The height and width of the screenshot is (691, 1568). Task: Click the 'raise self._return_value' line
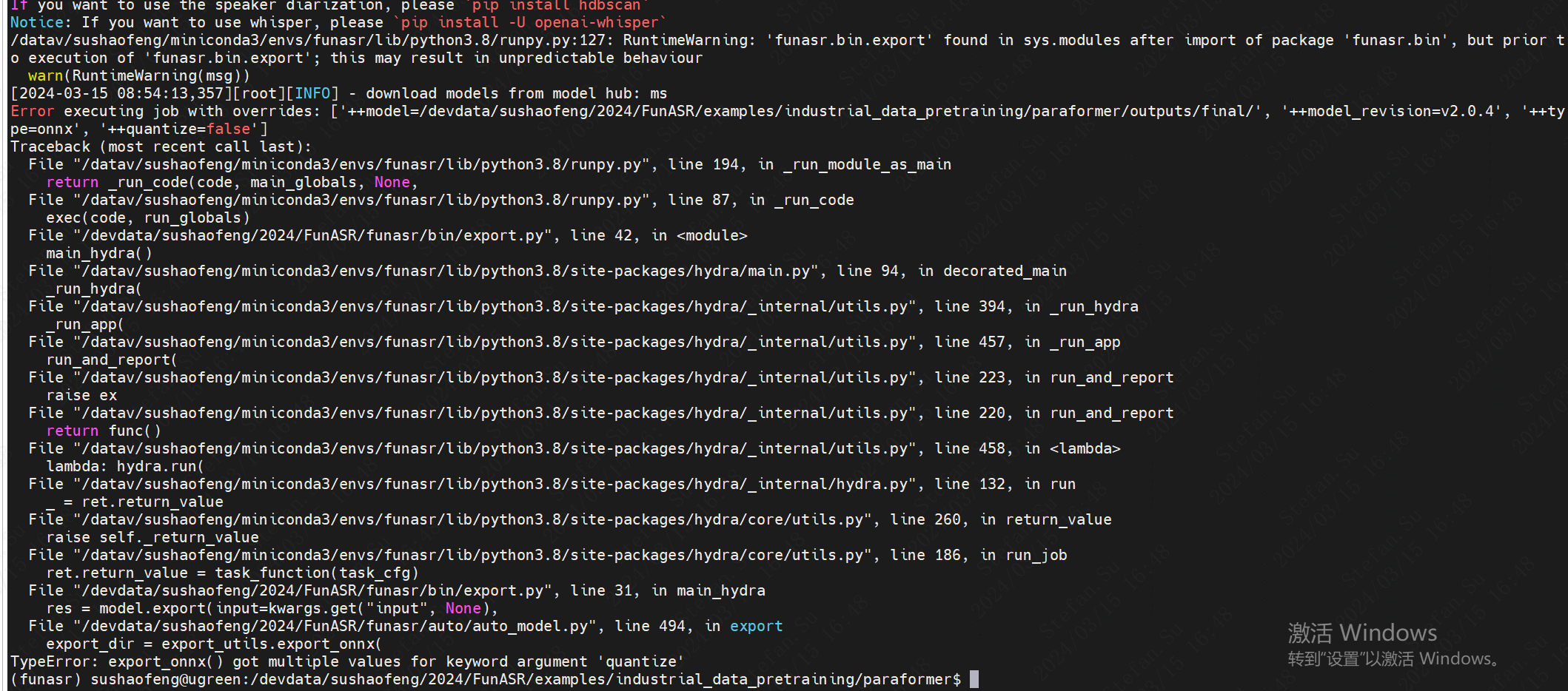point(152,537)
